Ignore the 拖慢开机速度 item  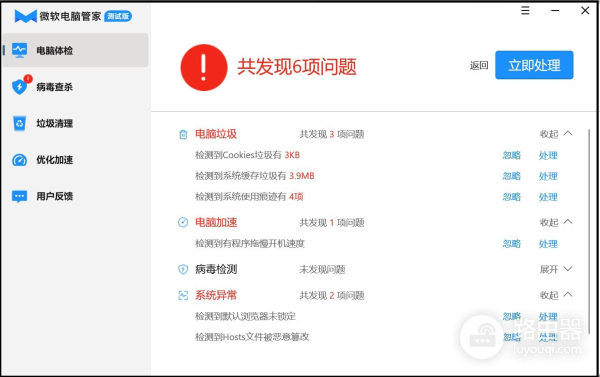pyautogui.click(x=512, y=244)
